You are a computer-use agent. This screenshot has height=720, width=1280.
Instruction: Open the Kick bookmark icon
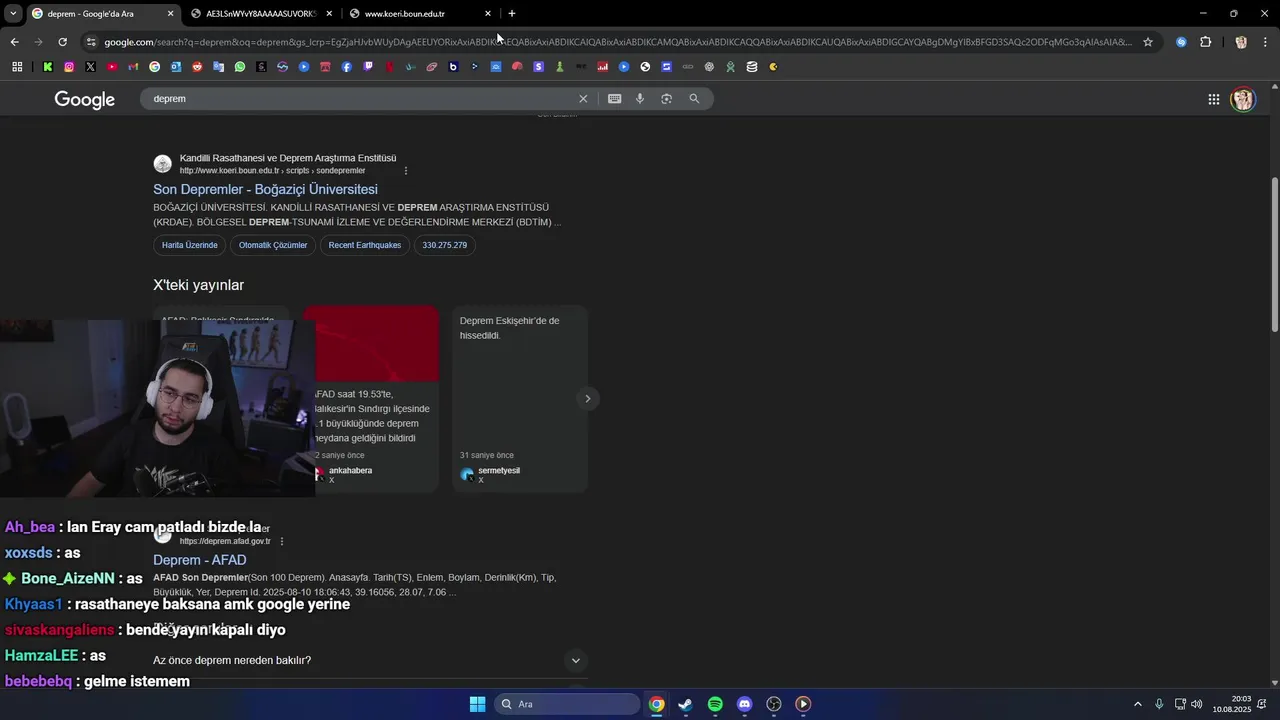(47, 67)
